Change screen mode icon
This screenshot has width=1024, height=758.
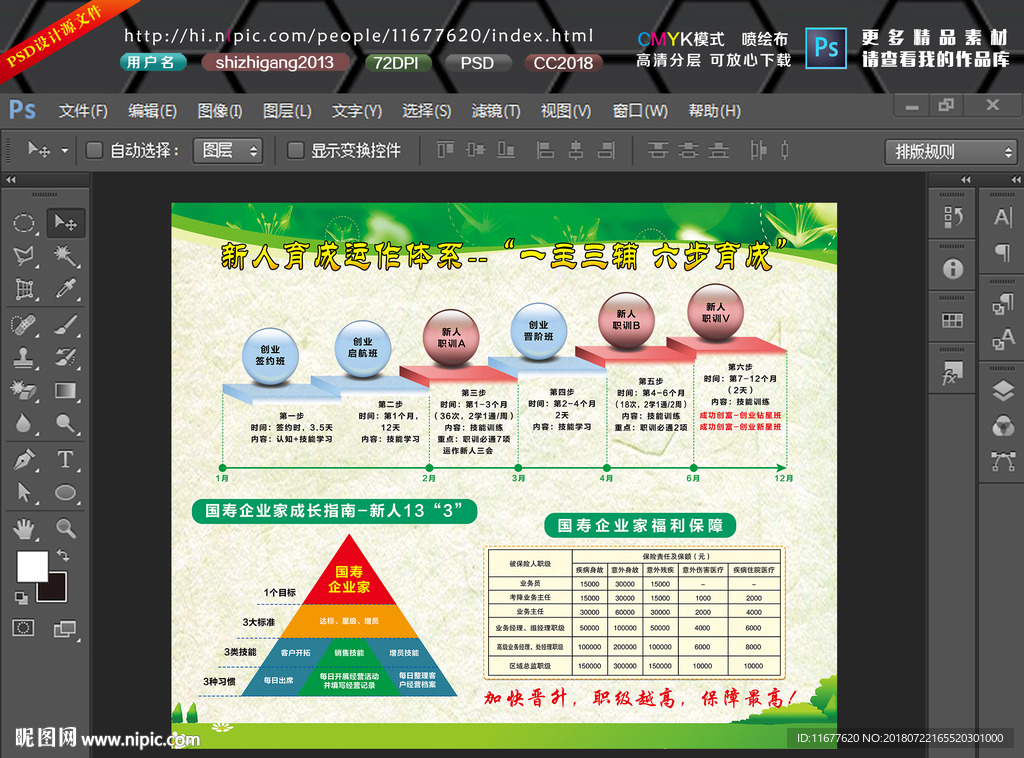[65, 629]
